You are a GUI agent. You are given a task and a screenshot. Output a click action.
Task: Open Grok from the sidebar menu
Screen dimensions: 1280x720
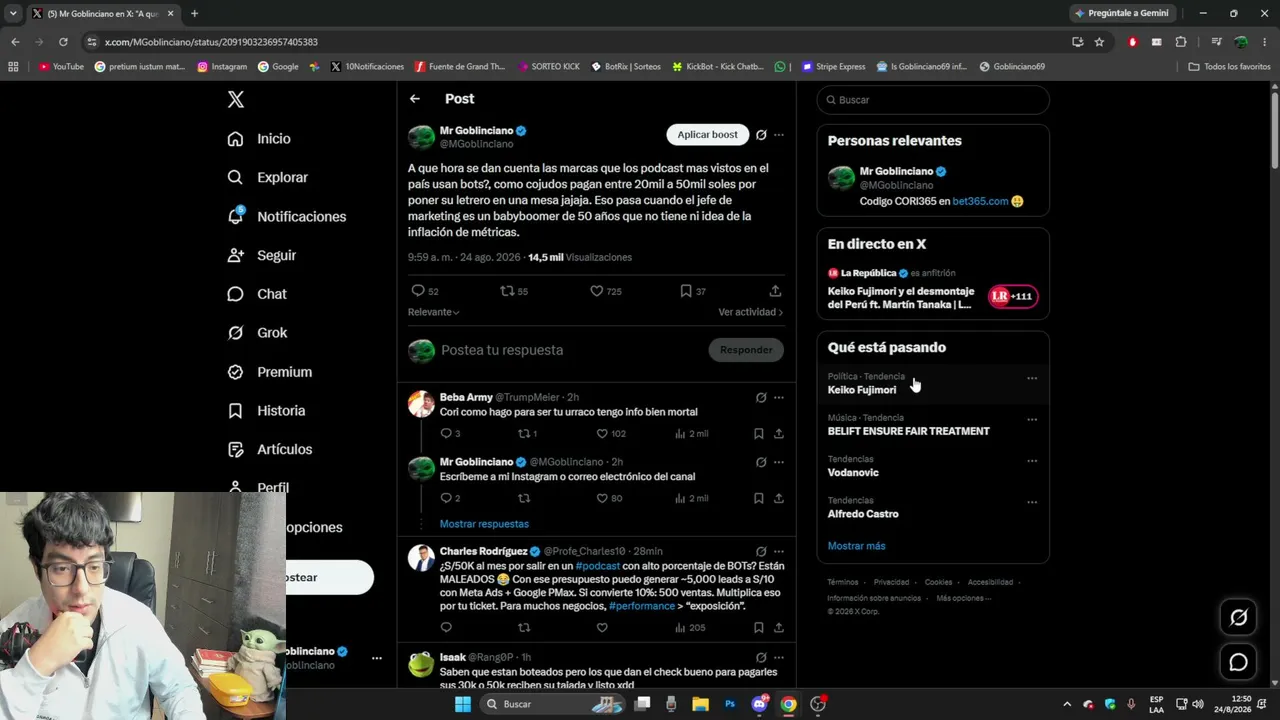[x=257, y=333]
